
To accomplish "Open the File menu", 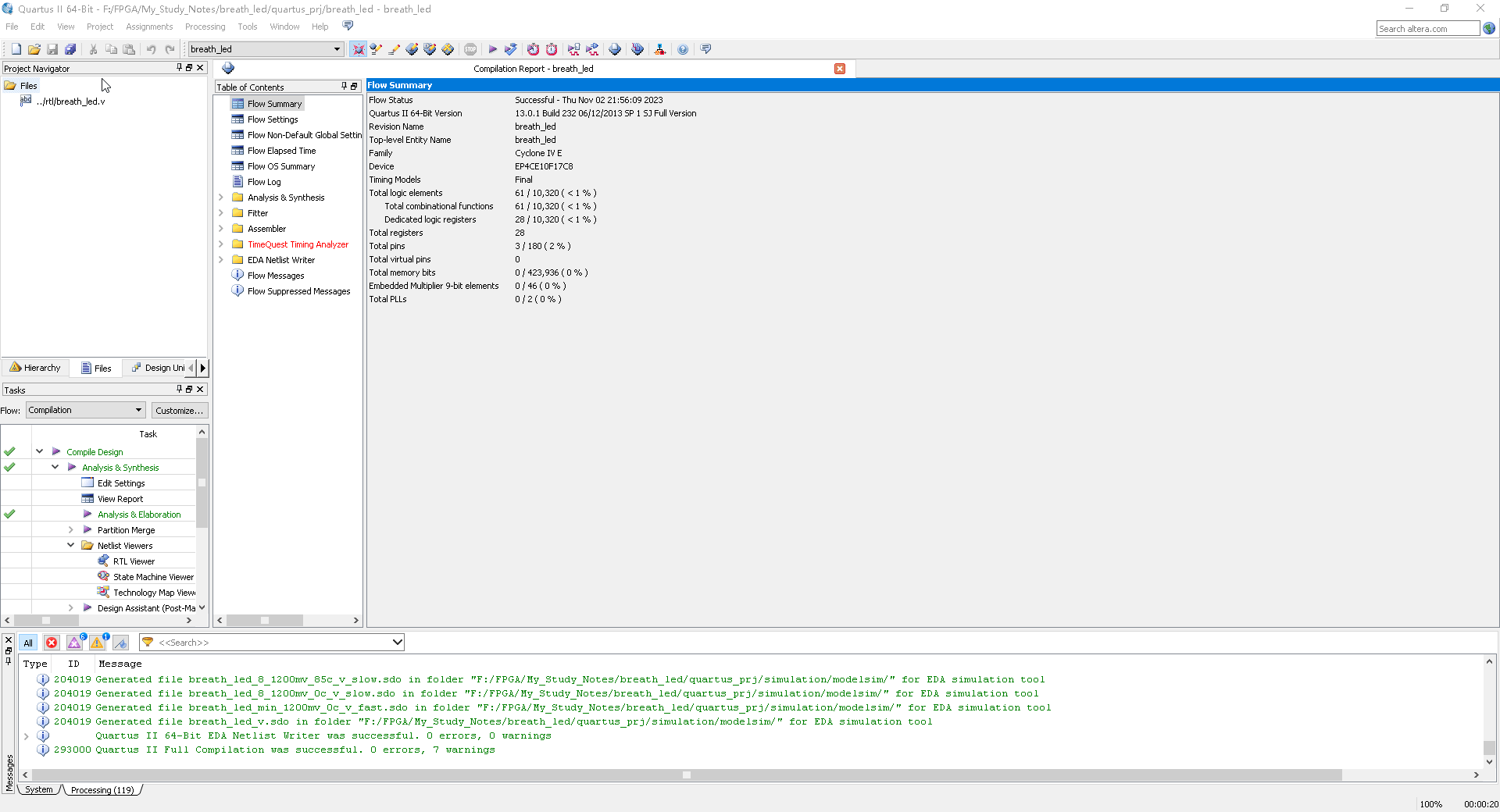I will click(12, 27).
